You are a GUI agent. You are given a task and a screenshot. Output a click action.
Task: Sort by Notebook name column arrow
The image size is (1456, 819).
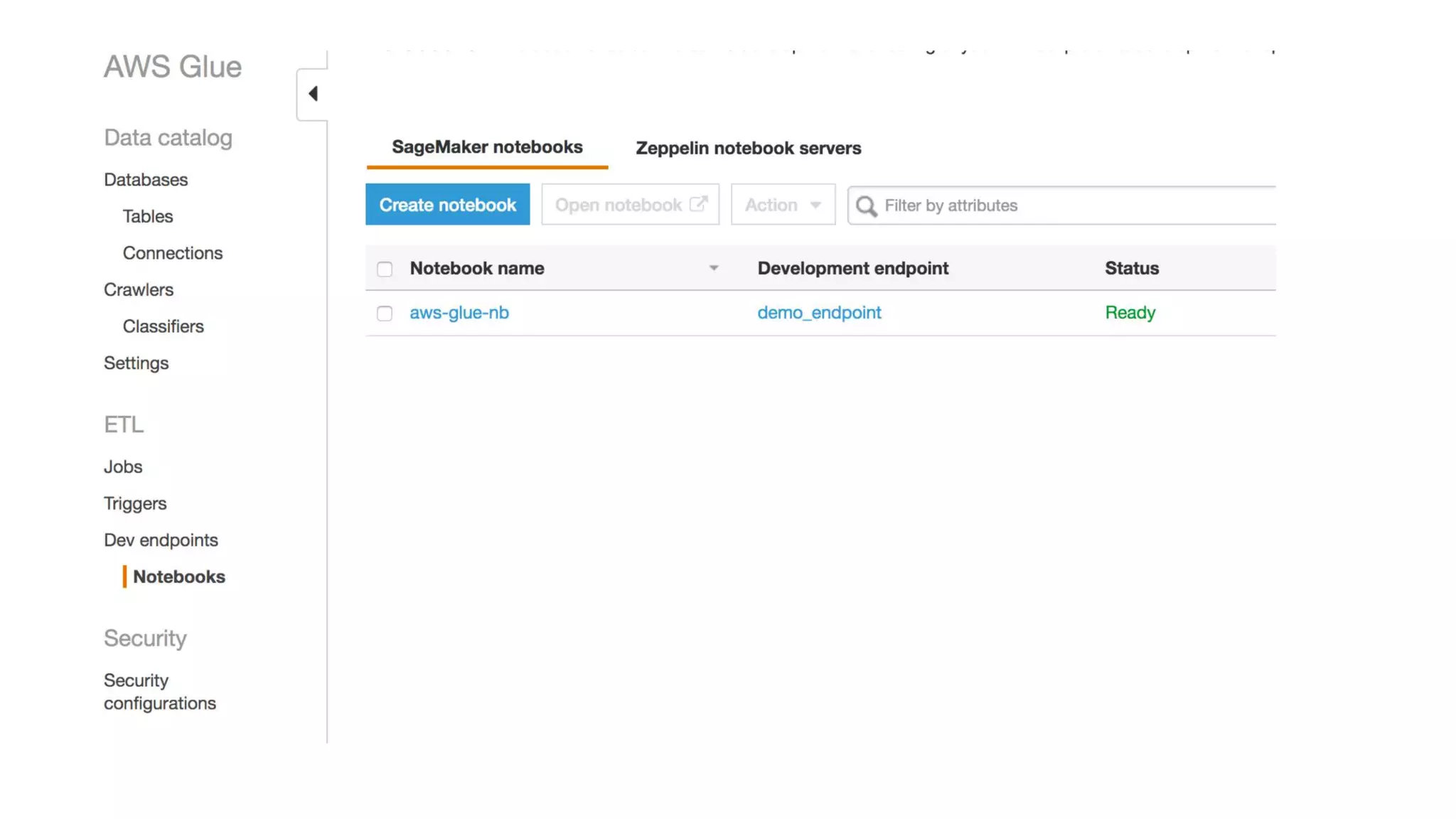click(x=714, y=268)
